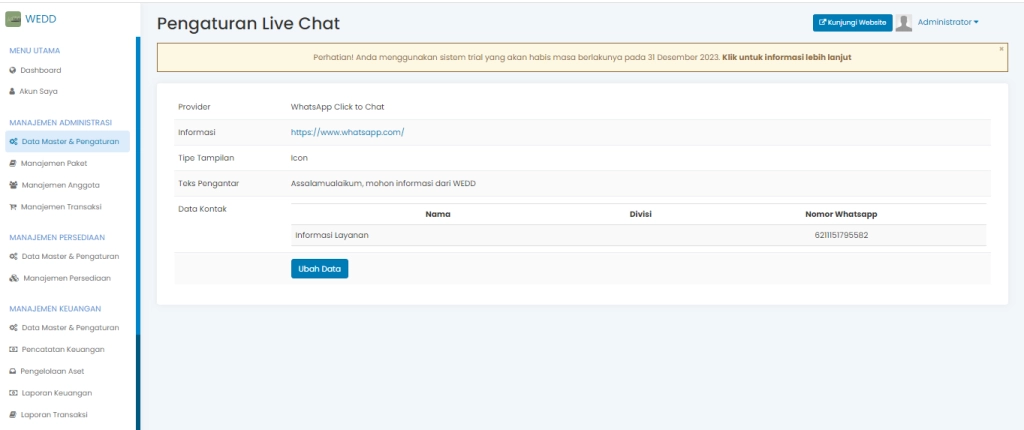Open Laporan Transaksi in sidebar

pos(64,415)
